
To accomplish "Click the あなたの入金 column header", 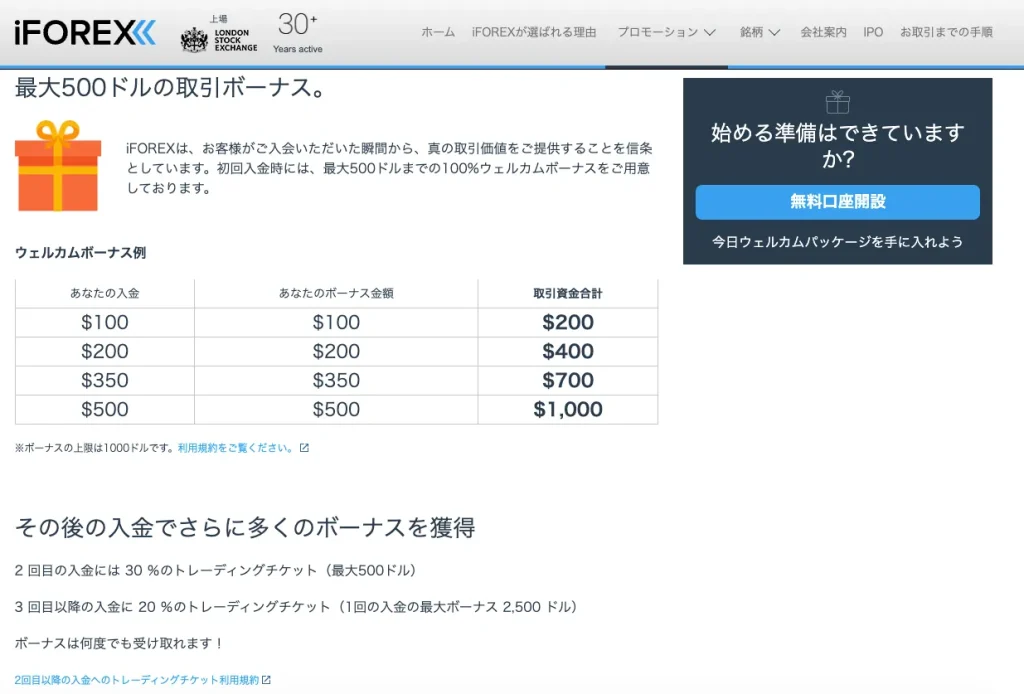I will [104, 293].
